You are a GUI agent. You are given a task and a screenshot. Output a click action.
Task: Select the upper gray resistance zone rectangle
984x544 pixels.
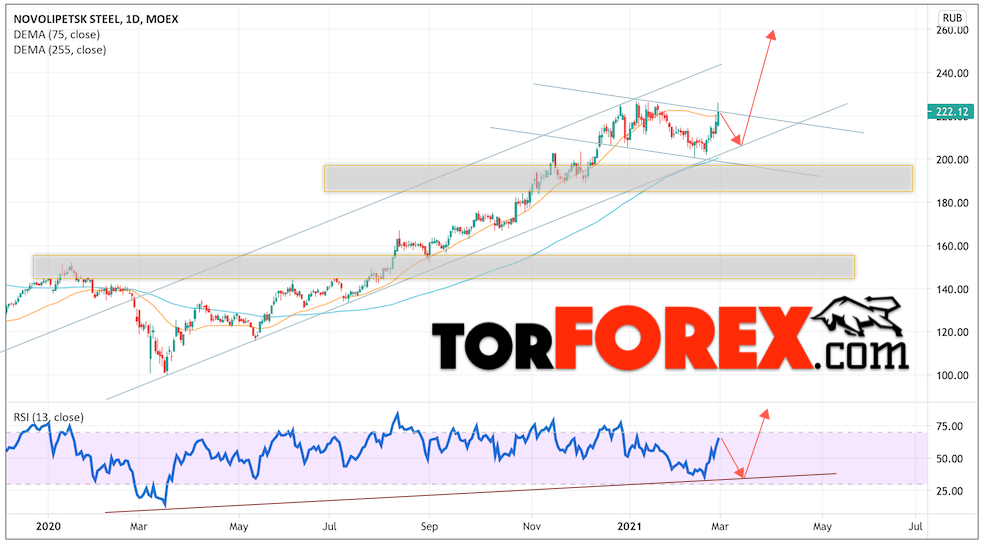click(618, 178)
